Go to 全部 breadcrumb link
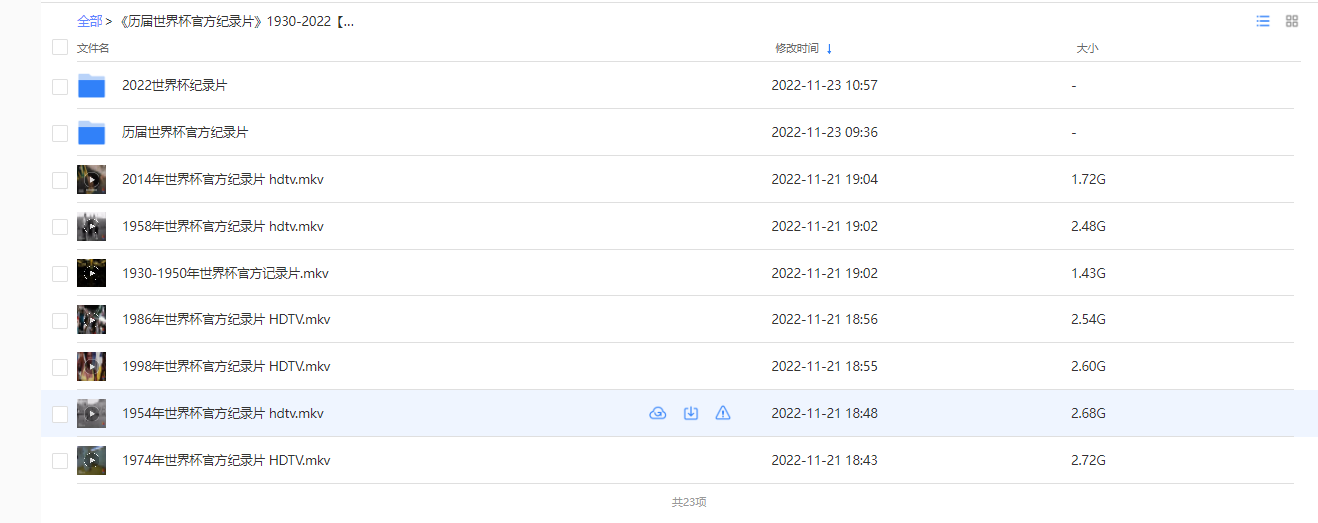Screen dimensions: 1318x523 89,21
